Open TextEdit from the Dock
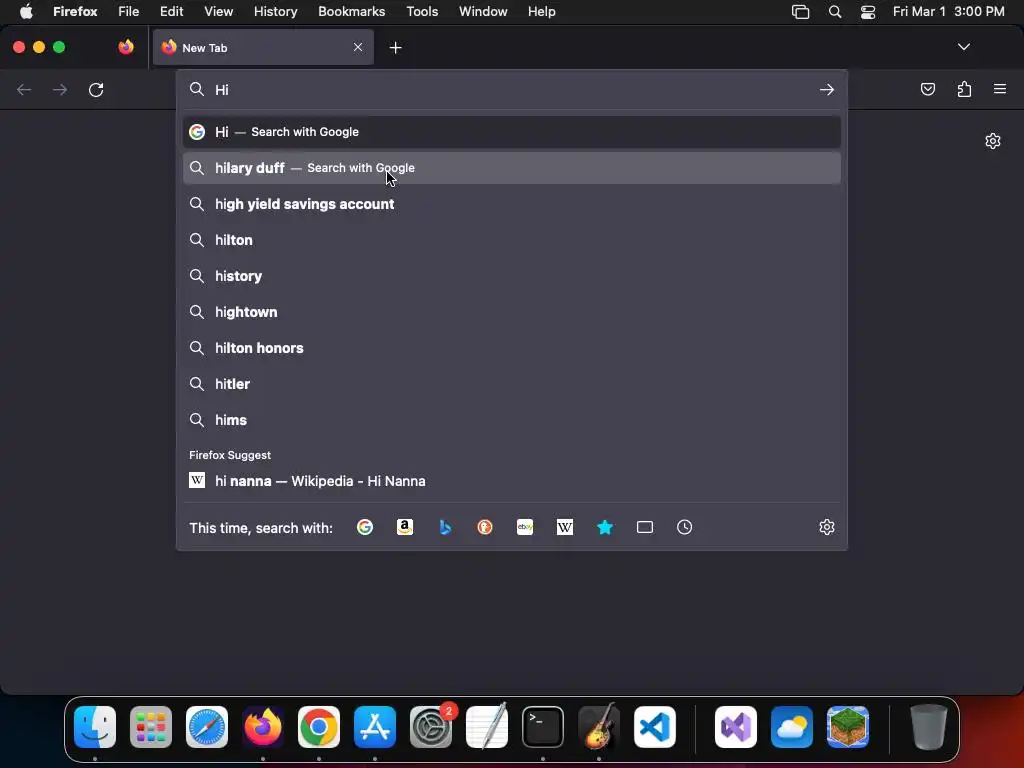Image resolution: width=1024 pixels, height=768 pixels. [x=487, y=726]
